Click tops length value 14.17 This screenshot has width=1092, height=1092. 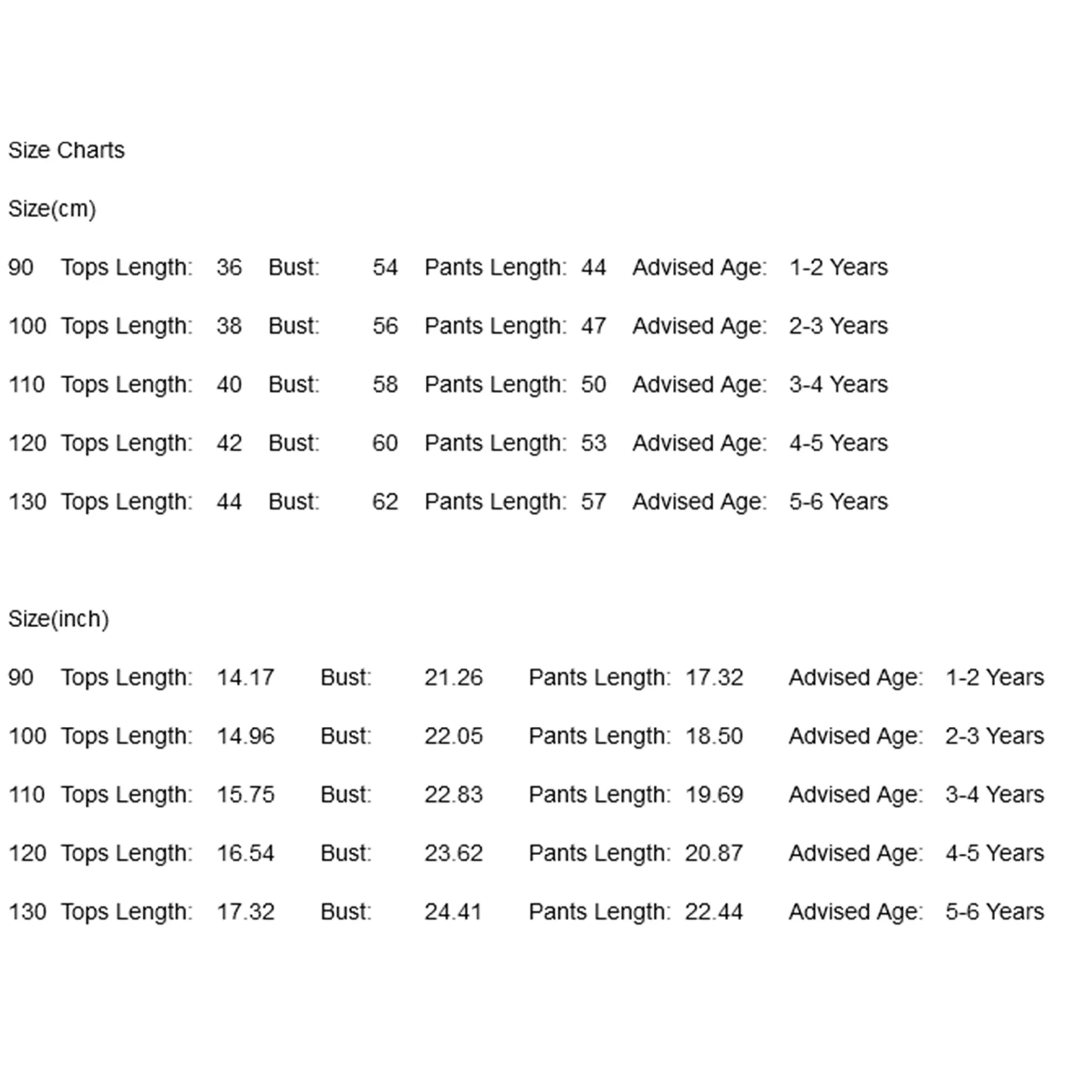coord(245,678)
